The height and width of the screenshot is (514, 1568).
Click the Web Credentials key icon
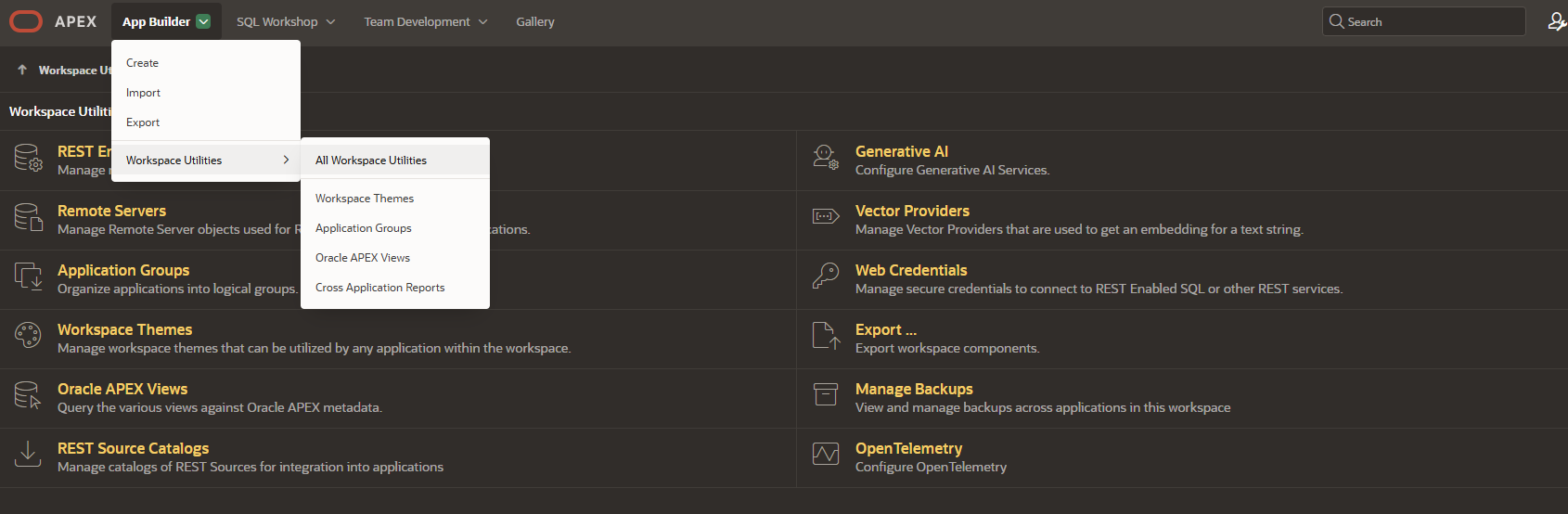click(x=826, y=276)
